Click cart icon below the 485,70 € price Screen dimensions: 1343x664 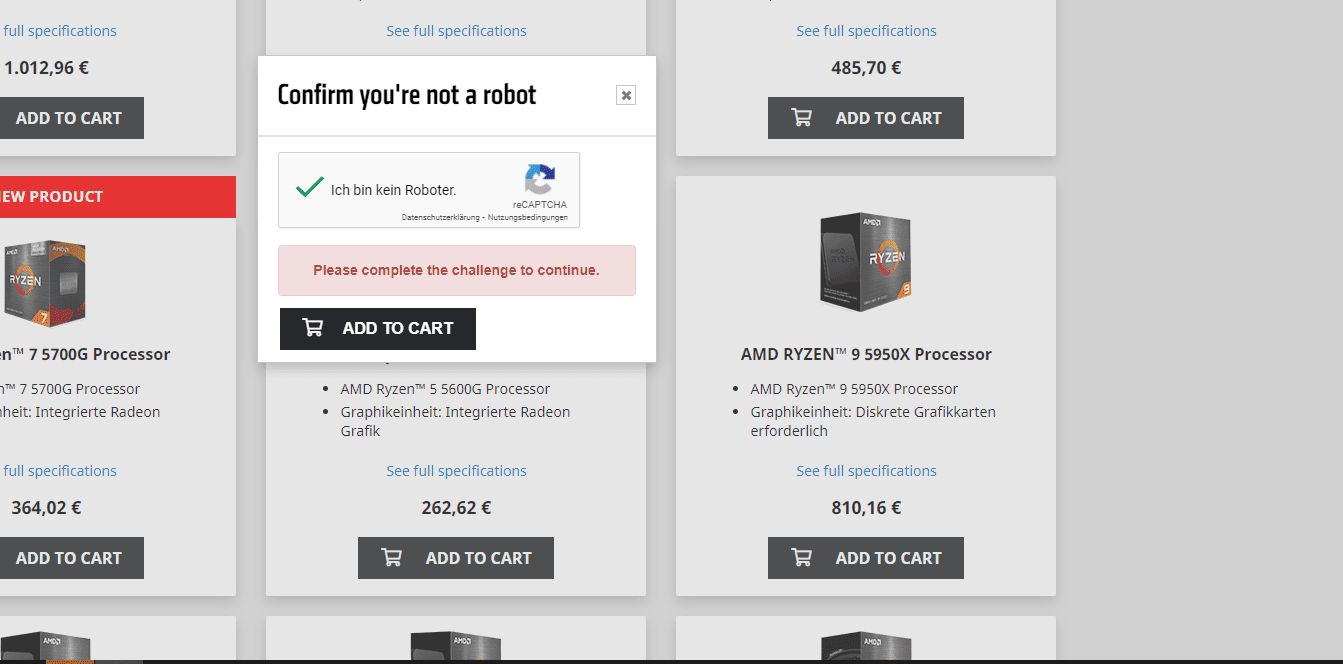tap(802, 118)
